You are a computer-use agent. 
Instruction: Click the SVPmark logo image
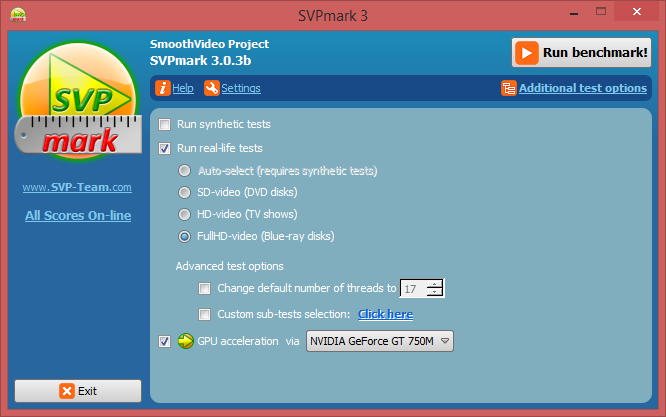click(78, 101)
